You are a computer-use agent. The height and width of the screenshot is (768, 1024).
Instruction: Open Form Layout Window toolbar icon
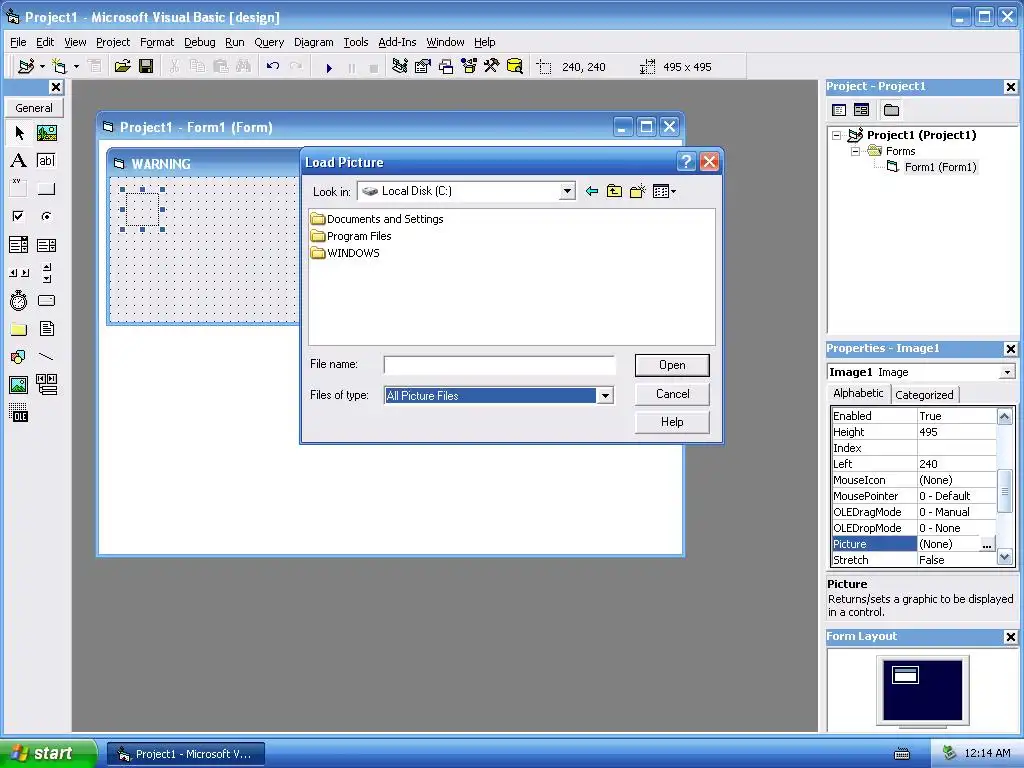point(446,66)
